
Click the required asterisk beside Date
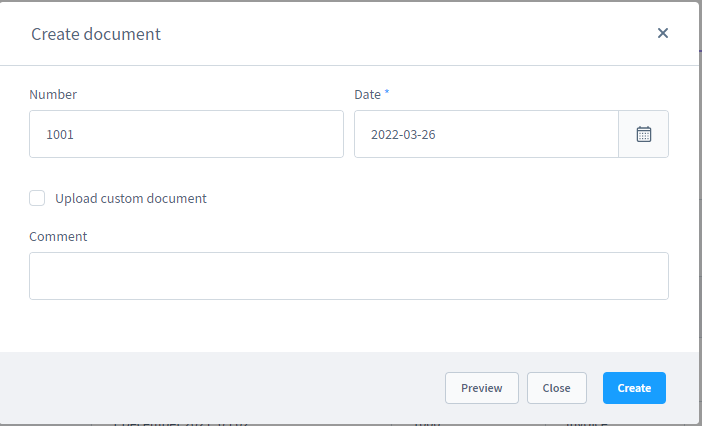(x=387, y=93)
